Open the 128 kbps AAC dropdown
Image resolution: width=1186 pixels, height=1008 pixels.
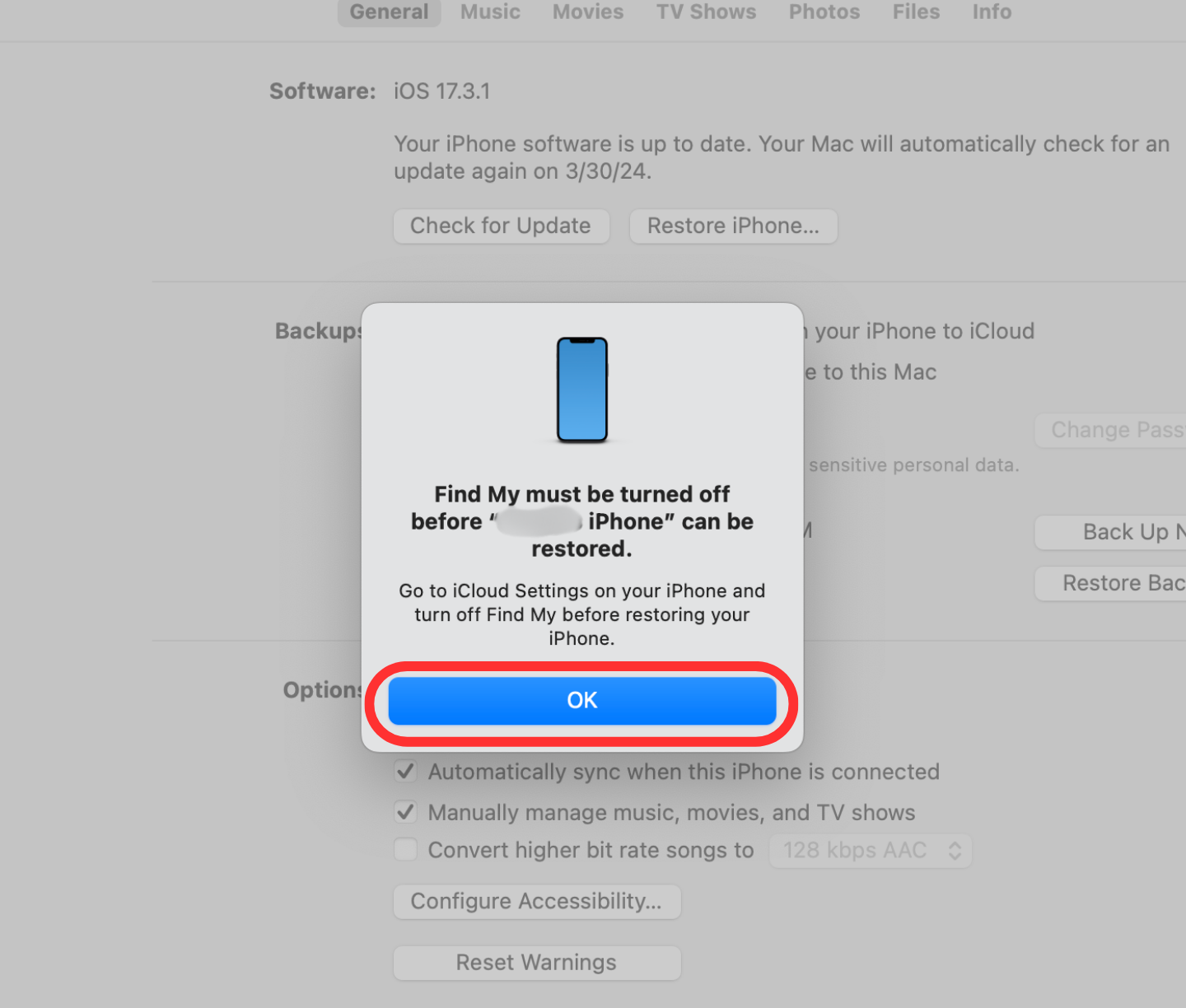coord(871,851)
